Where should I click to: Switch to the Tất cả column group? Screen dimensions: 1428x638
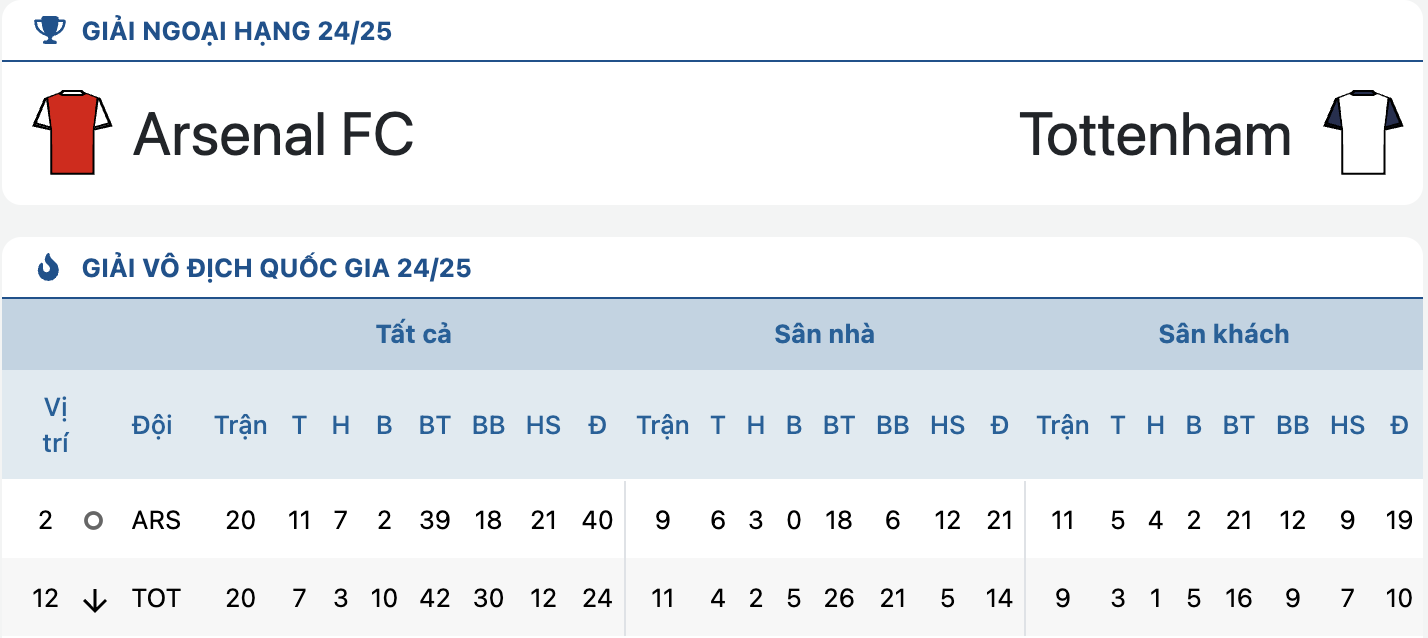point(414,334)
